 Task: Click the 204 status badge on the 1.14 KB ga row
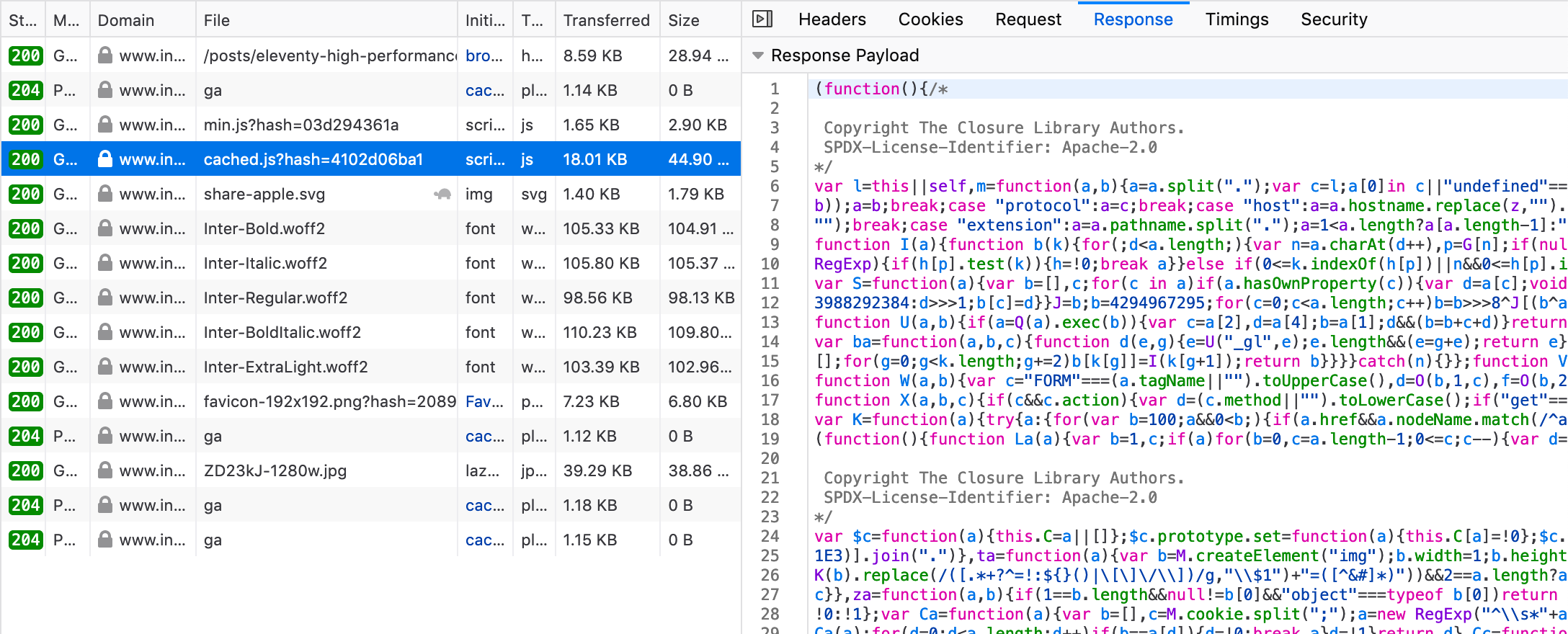(x=25, y=90)
